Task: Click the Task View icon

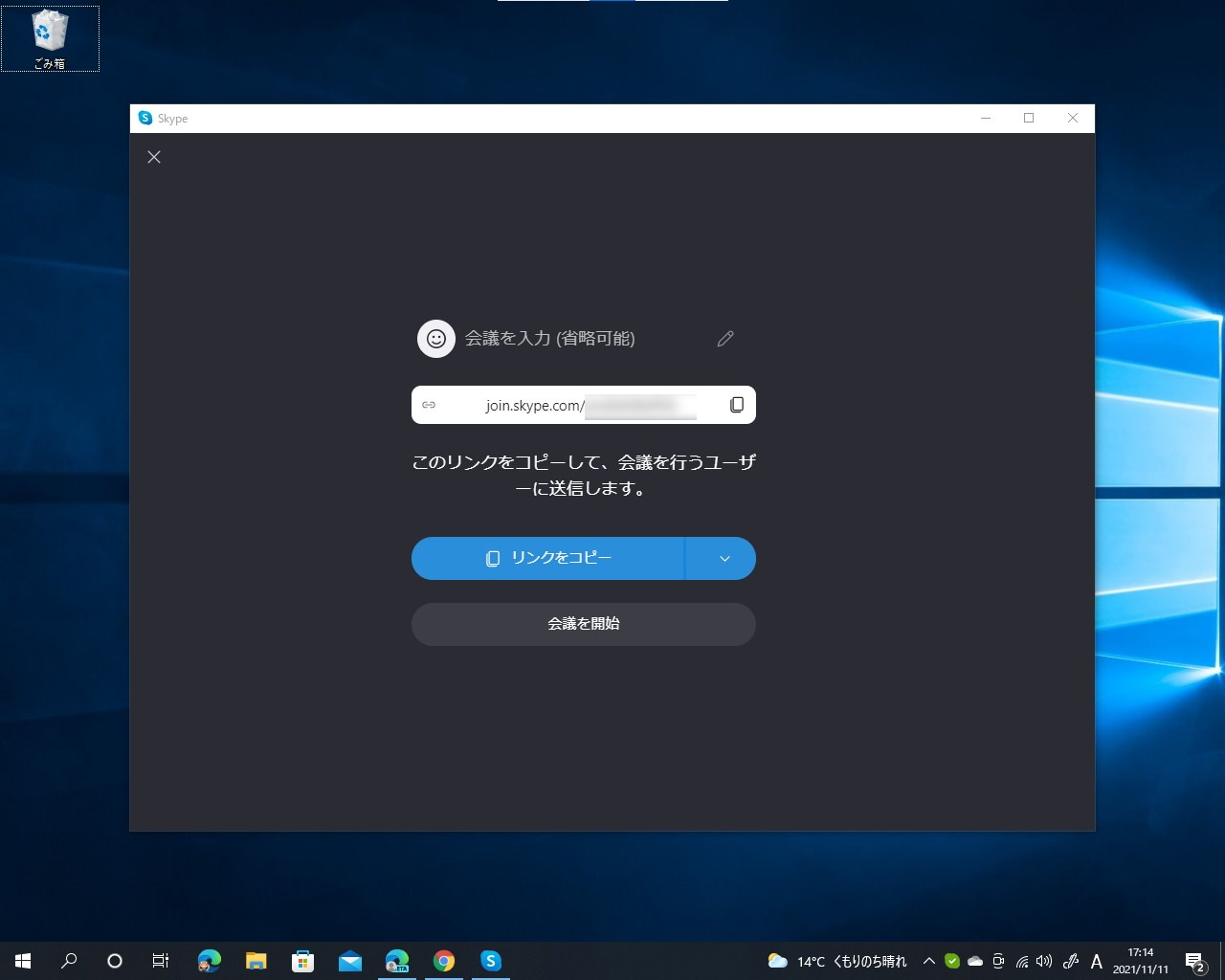Action: point(160,960)
